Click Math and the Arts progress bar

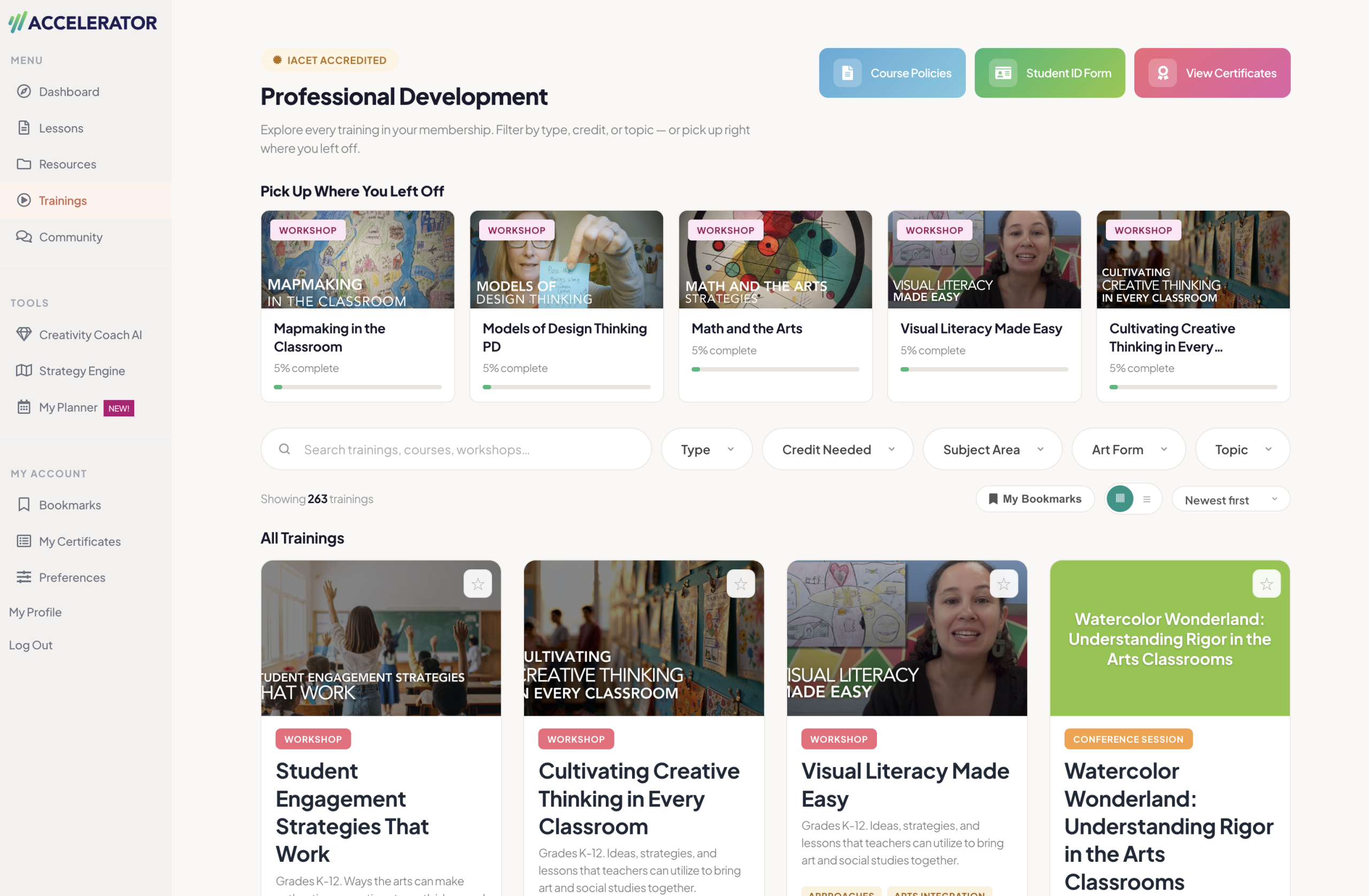pyautogui.click(x=775, y=369)
